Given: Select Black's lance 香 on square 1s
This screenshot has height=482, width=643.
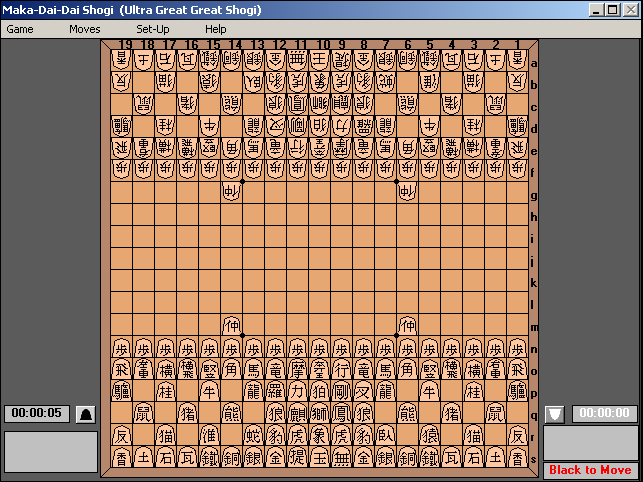Looking at the screenshot, I should 518,458.
